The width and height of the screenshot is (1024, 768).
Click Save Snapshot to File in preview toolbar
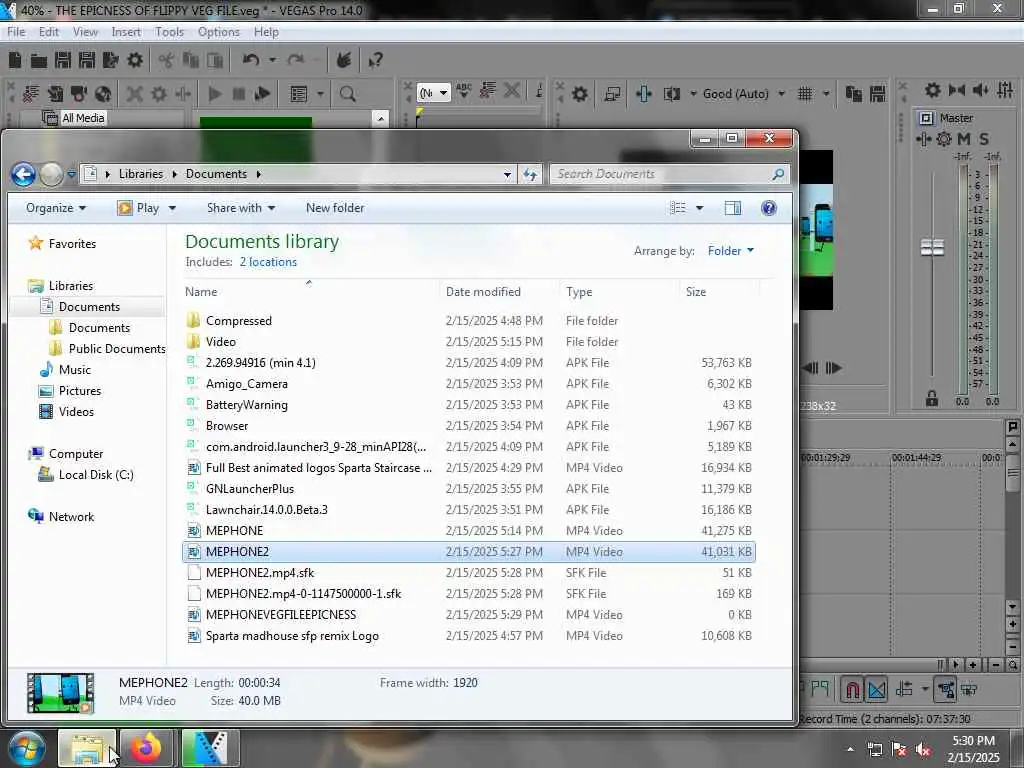[878, 94]
